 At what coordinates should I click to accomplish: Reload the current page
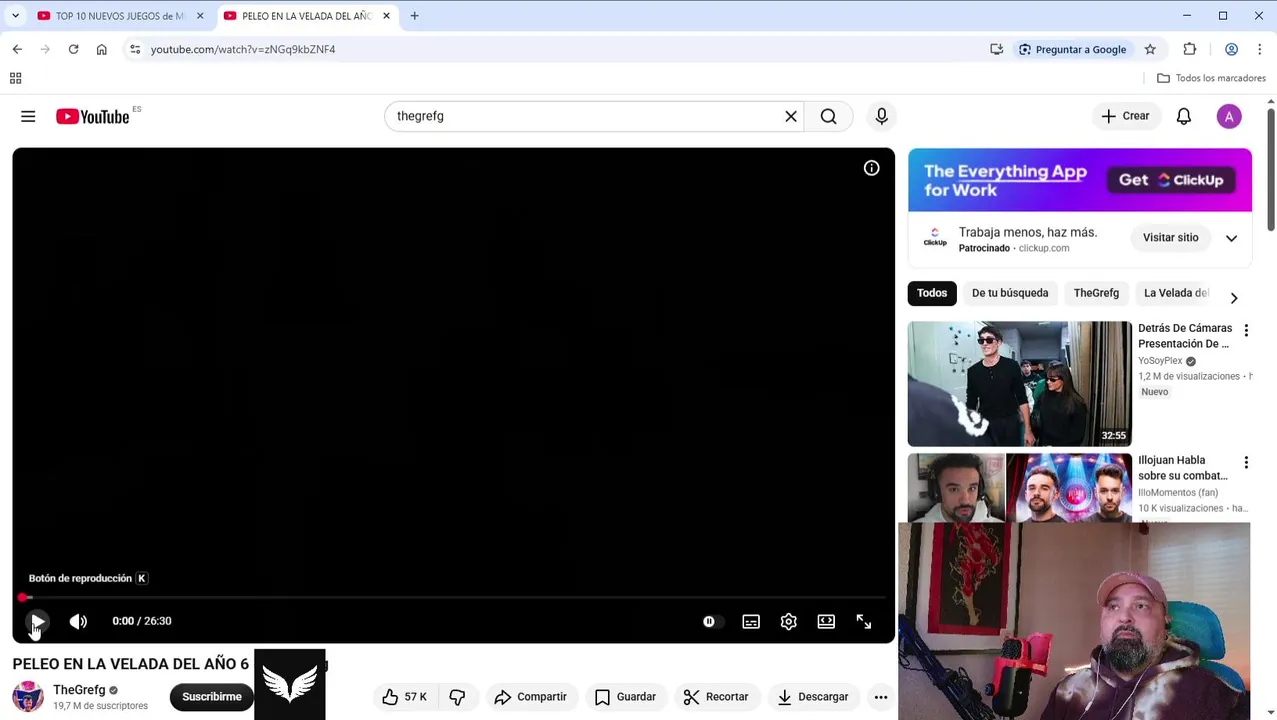tap(73, 49)
